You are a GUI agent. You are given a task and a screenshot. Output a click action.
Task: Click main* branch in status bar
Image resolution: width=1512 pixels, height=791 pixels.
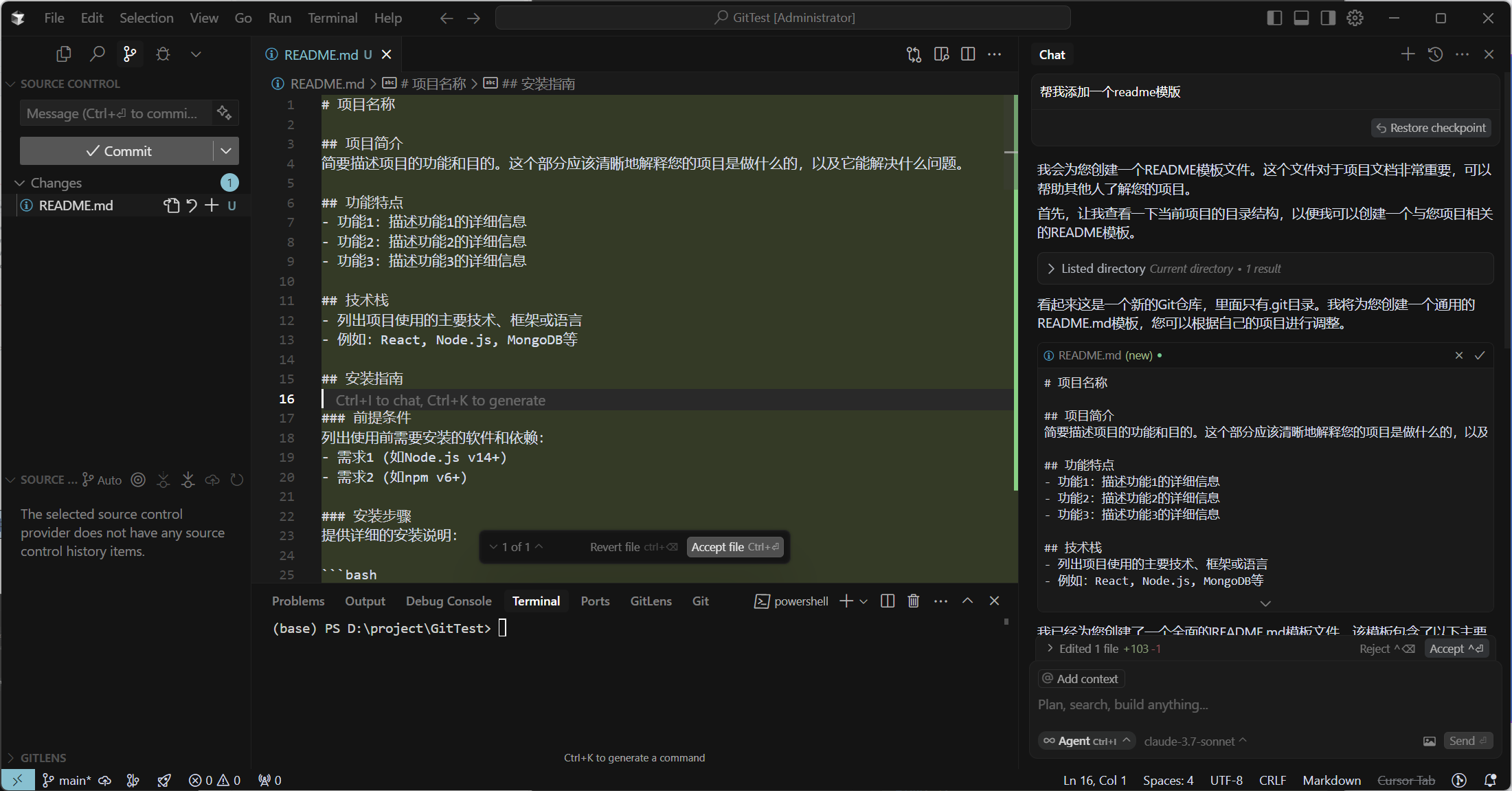tap(67, 780)
